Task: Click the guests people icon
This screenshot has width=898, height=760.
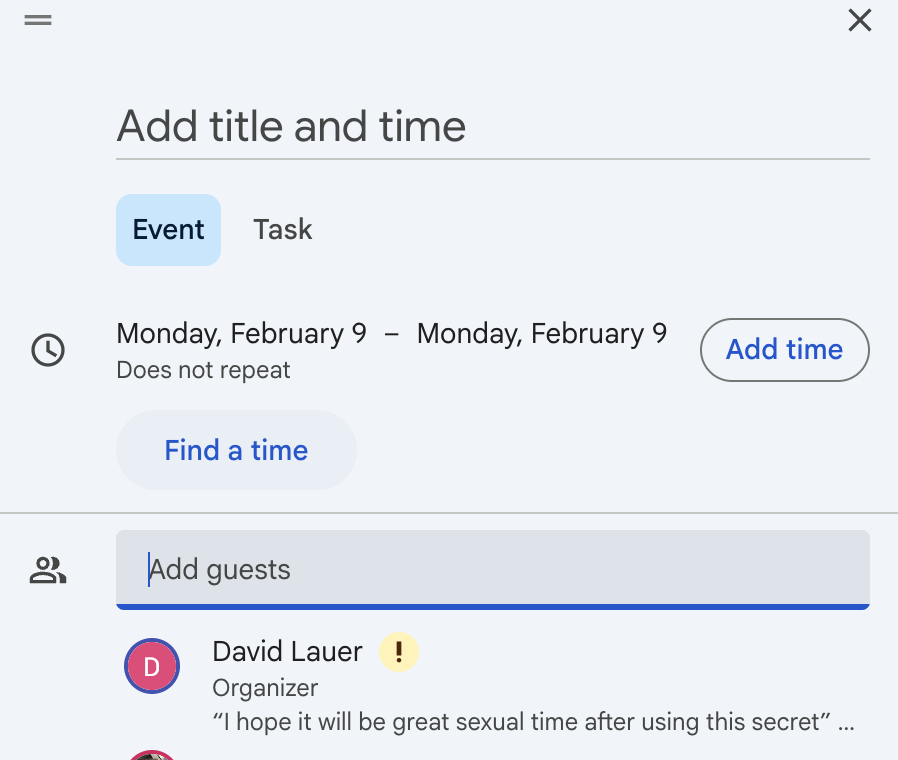Action: 48,570
